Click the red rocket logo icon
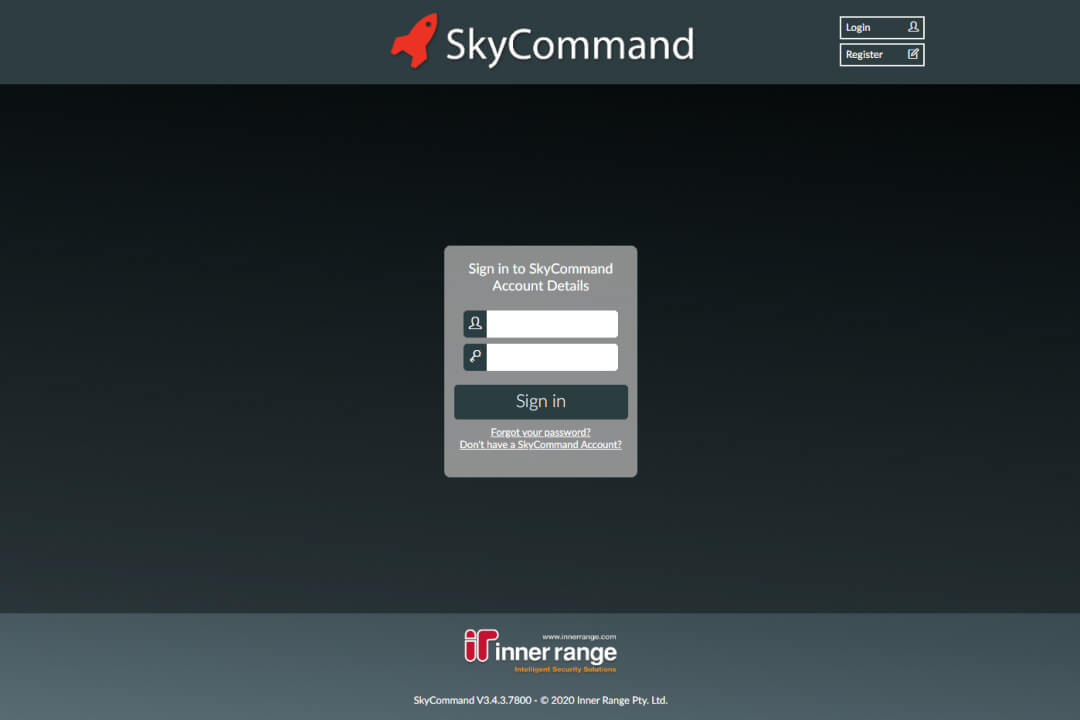 click(x=414, y=41)
